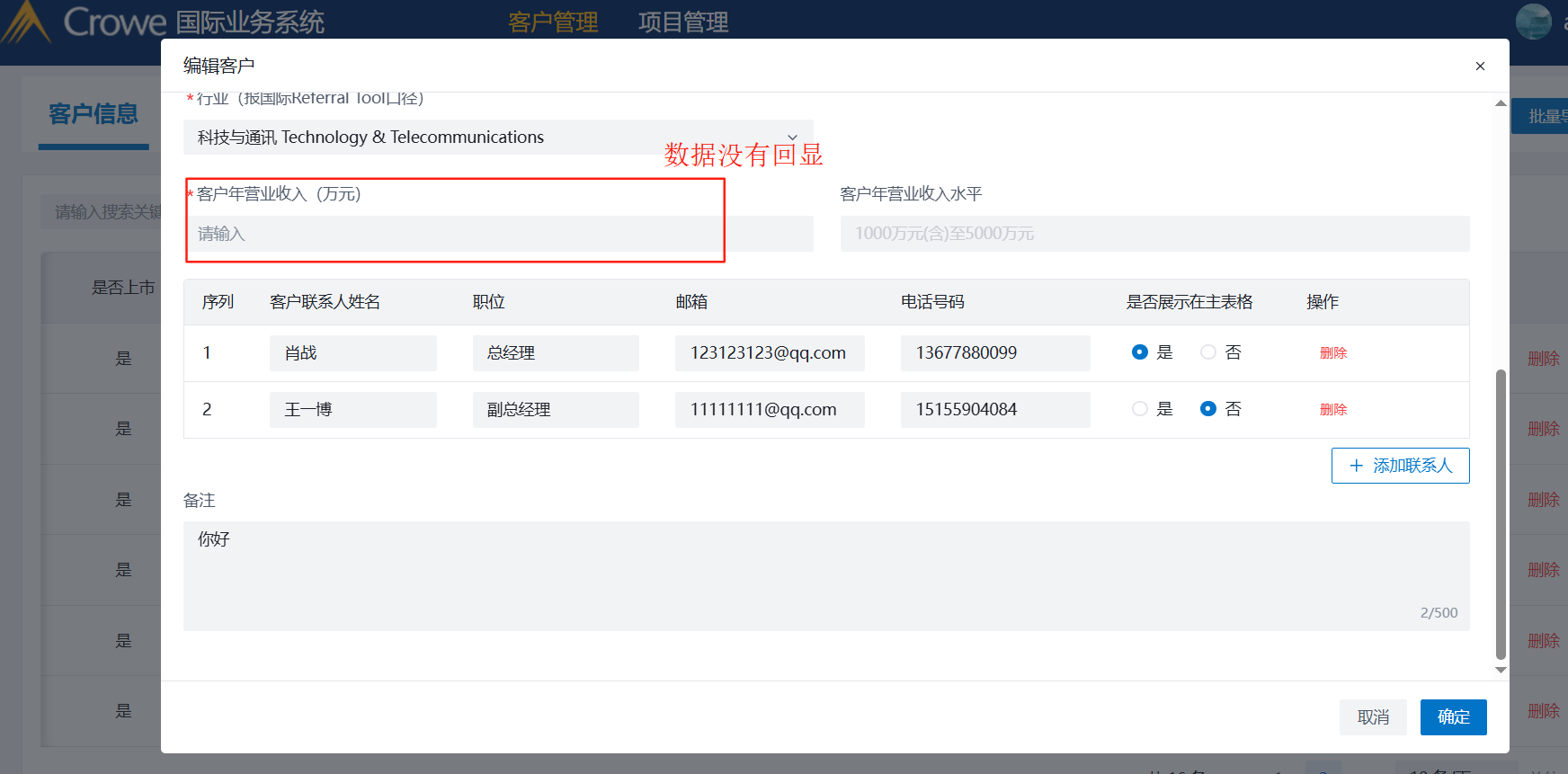
Task: Select 否 radio for contact 王一博
Action: pos(1208,409)
